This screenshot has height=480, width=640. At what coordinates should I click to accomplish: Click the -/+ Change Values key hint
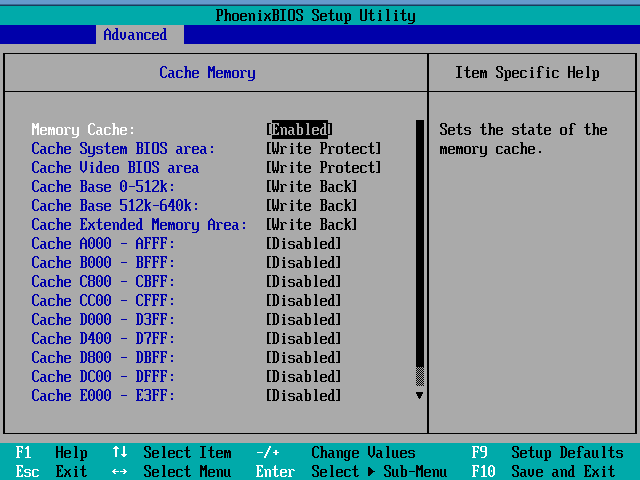[x=336, y=452]
